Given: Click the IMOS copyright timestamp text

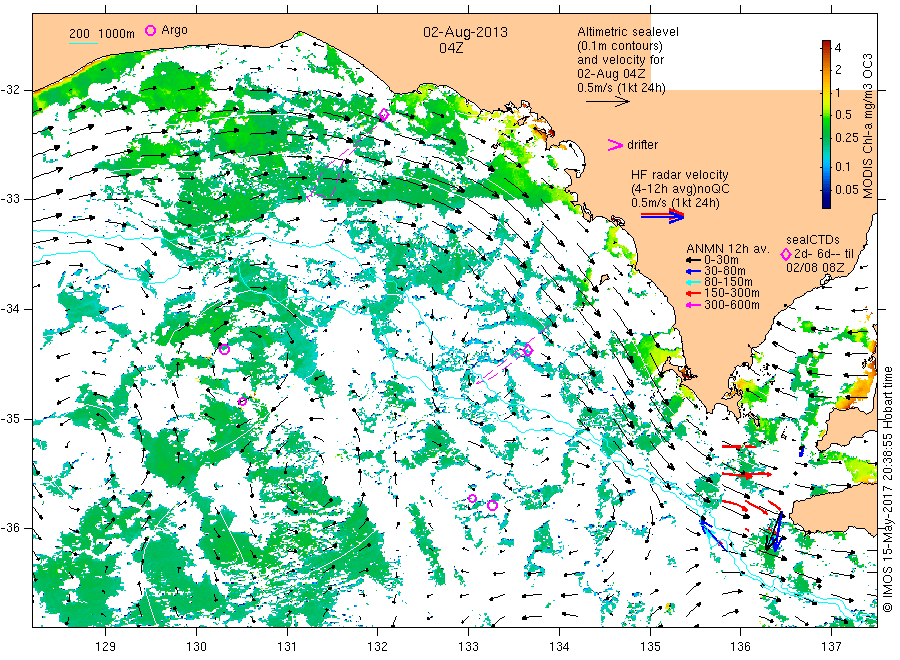Looking at the screenshot, I should point(887,489).
